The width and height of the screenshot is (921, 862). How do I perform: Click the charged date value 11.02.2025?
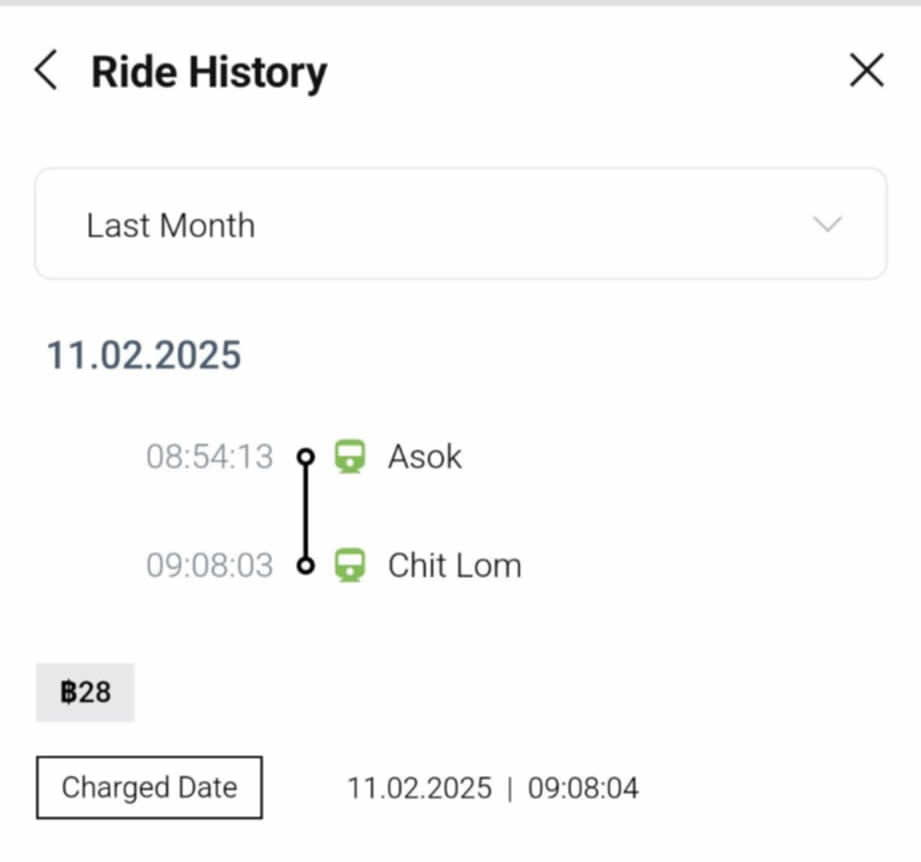419,788
